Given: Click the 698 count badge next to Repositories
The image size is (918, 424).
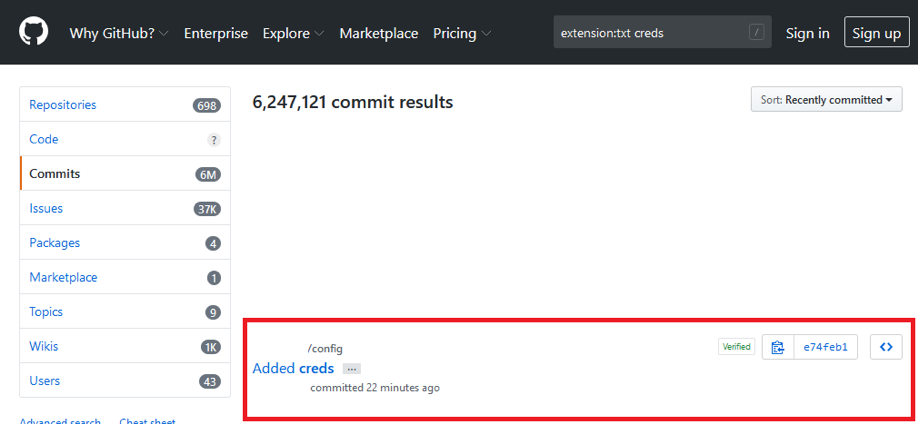Looking at the screenshot, I should point(207,106).
